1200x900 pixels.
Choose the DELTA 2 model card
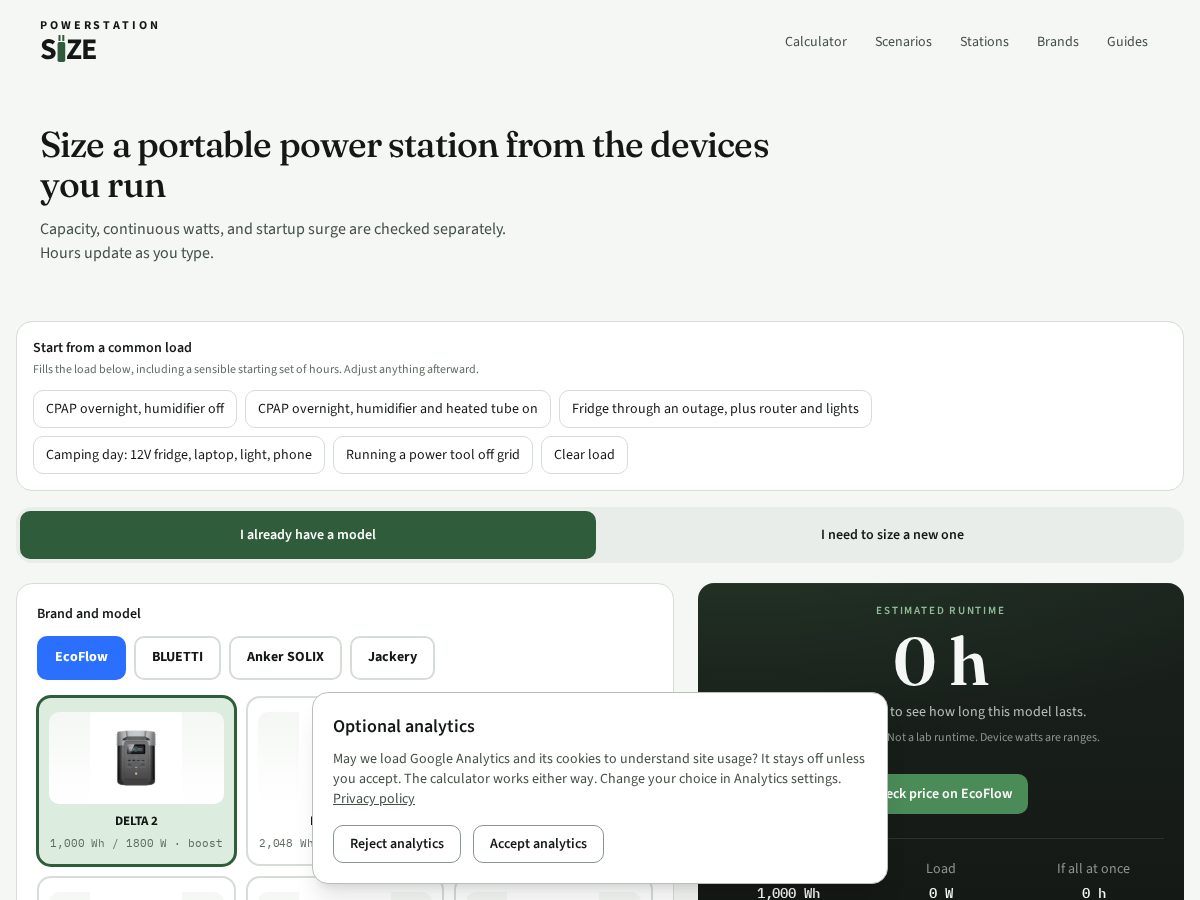point(136,781)
